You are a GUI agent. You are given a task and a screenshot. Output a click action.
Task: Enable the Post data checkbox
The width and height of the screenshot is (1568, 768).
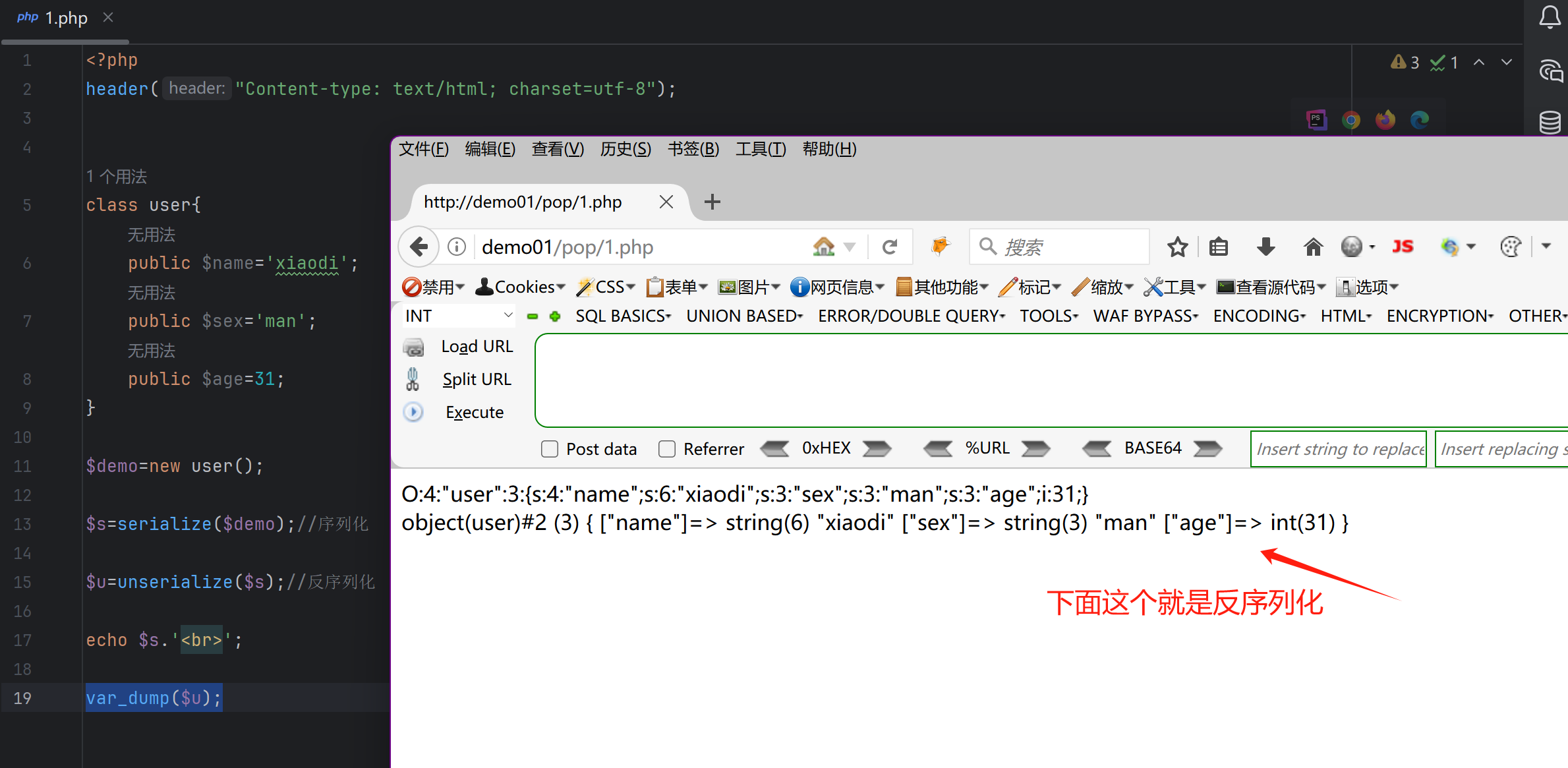tap(549, 448)
